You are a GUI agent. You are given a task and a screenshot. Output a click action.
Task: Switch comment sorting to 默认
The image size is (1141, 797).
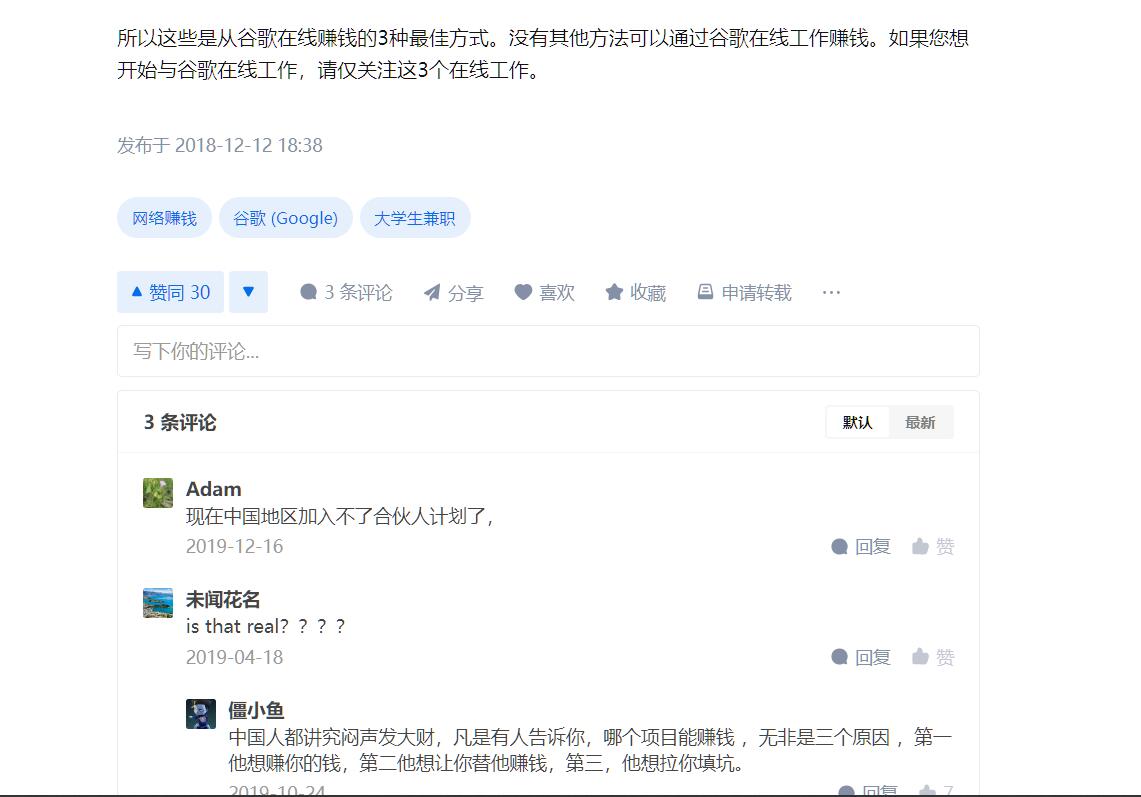tap(857, 422)
